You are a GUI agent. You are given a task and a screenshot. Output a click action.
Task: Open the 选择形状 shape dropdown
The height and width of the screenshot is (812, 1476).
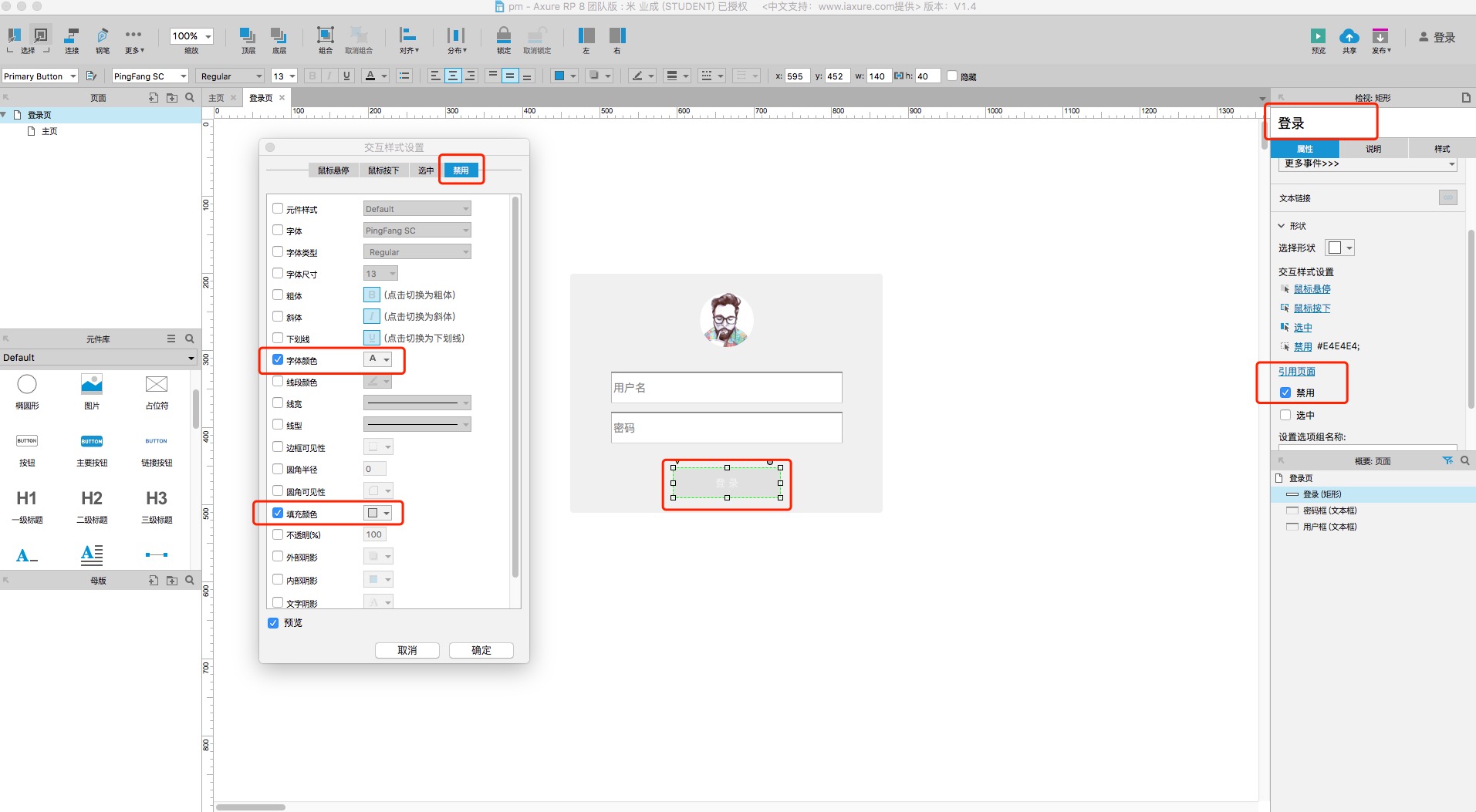(x=1339, y=248)
